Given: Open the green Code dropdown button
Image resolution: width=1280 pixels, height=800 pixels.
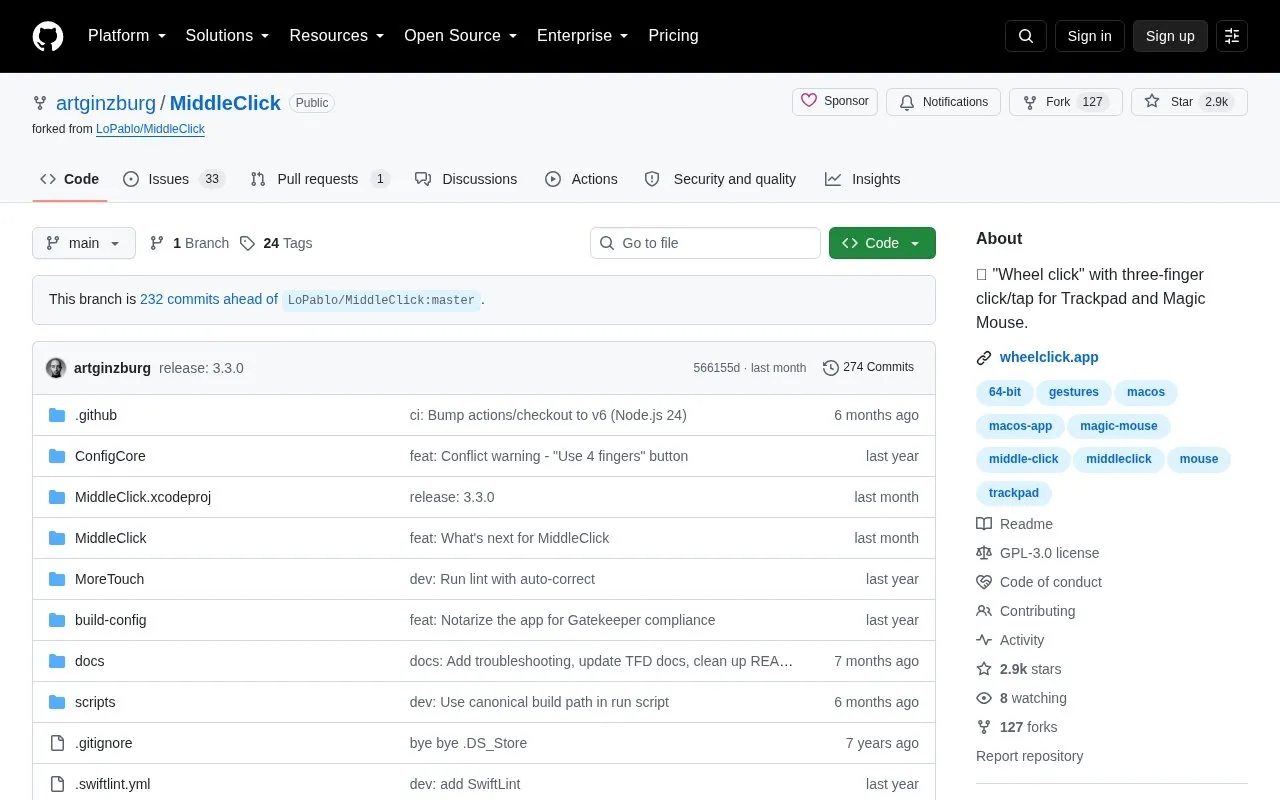Looking at the screenshot, I should tap(882, 243).
